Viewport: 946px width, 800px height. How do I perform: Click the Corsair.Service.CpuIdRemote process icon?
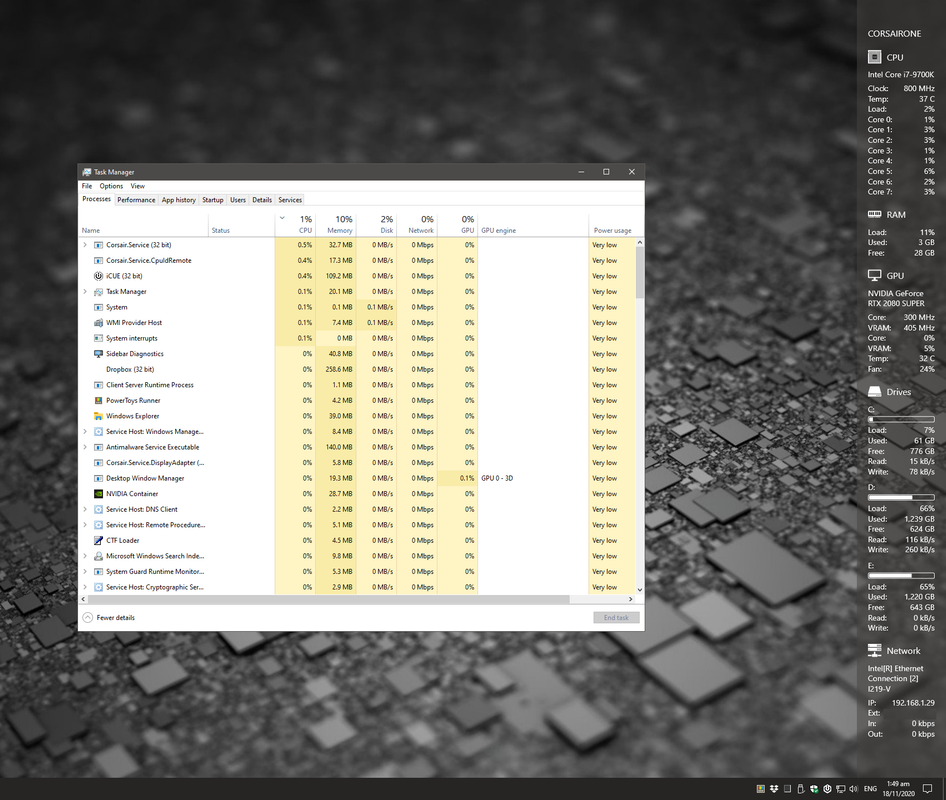[98, 261]
